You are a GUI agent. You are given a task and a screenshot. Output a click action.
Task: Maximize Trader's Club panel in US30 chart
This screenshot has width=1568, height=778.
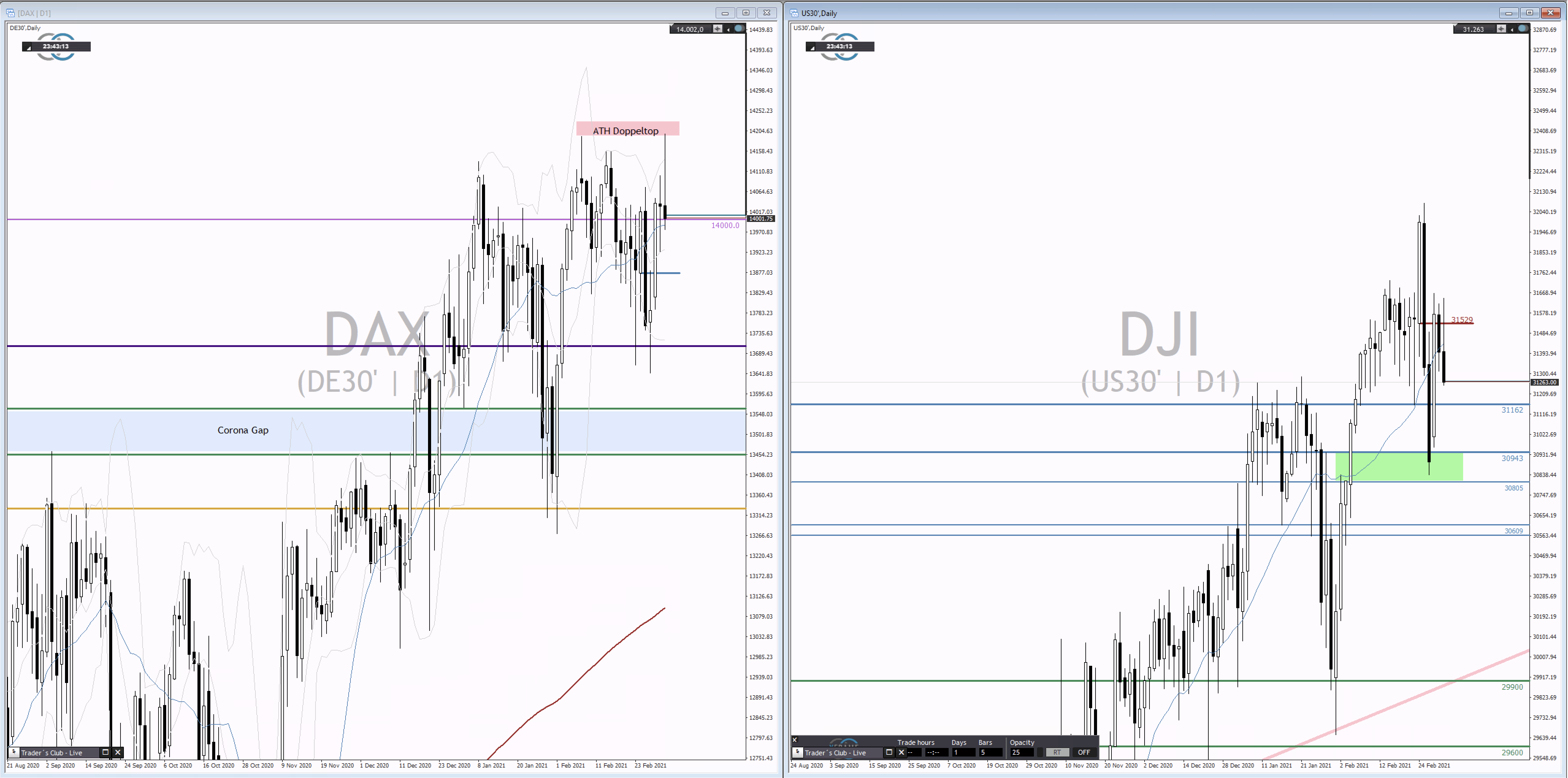click(x=889, y=753)
